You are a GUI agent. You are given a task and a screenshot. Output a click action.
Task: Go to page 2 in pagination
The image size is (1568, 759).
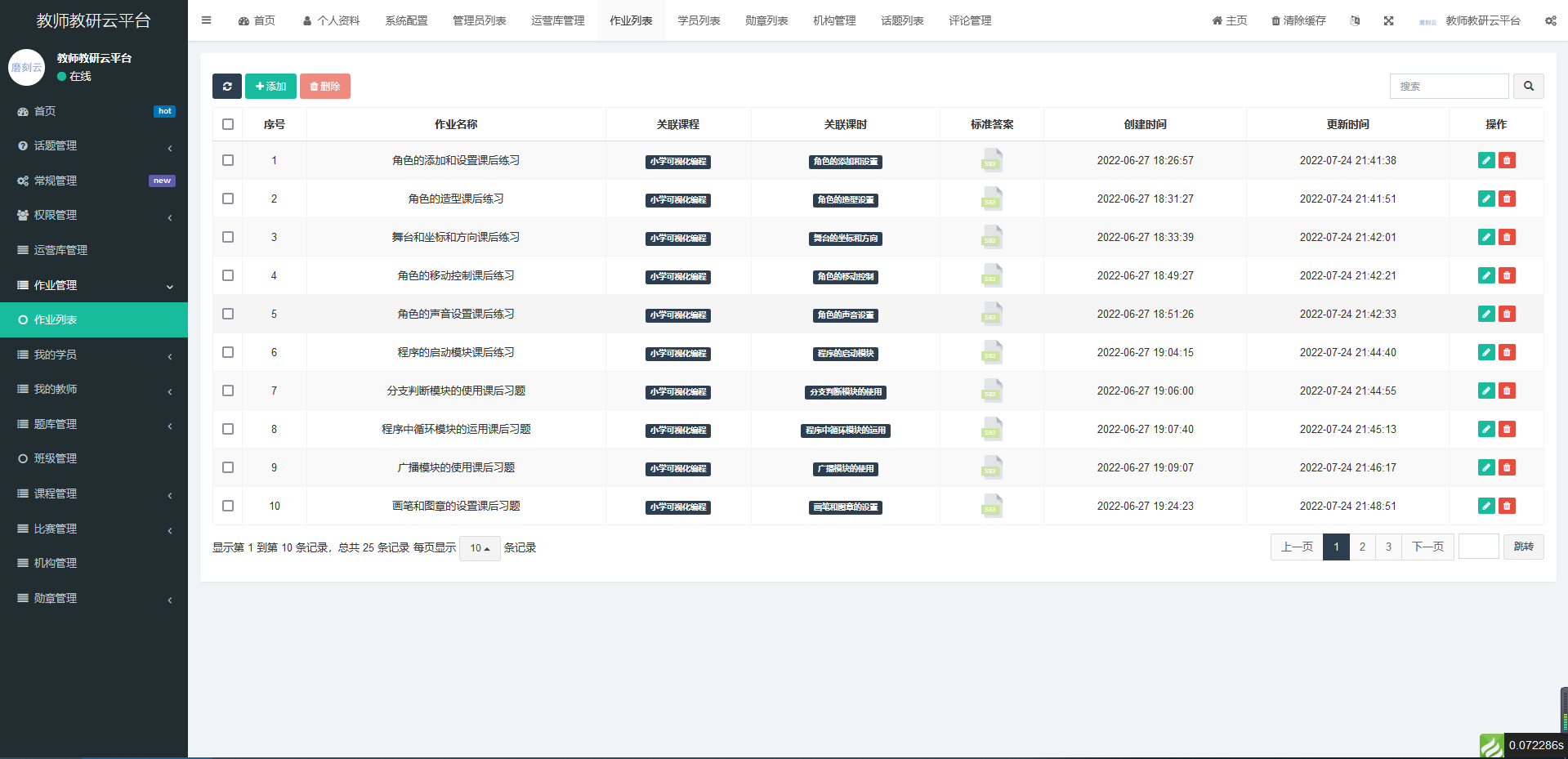[x=1362, y=547]
